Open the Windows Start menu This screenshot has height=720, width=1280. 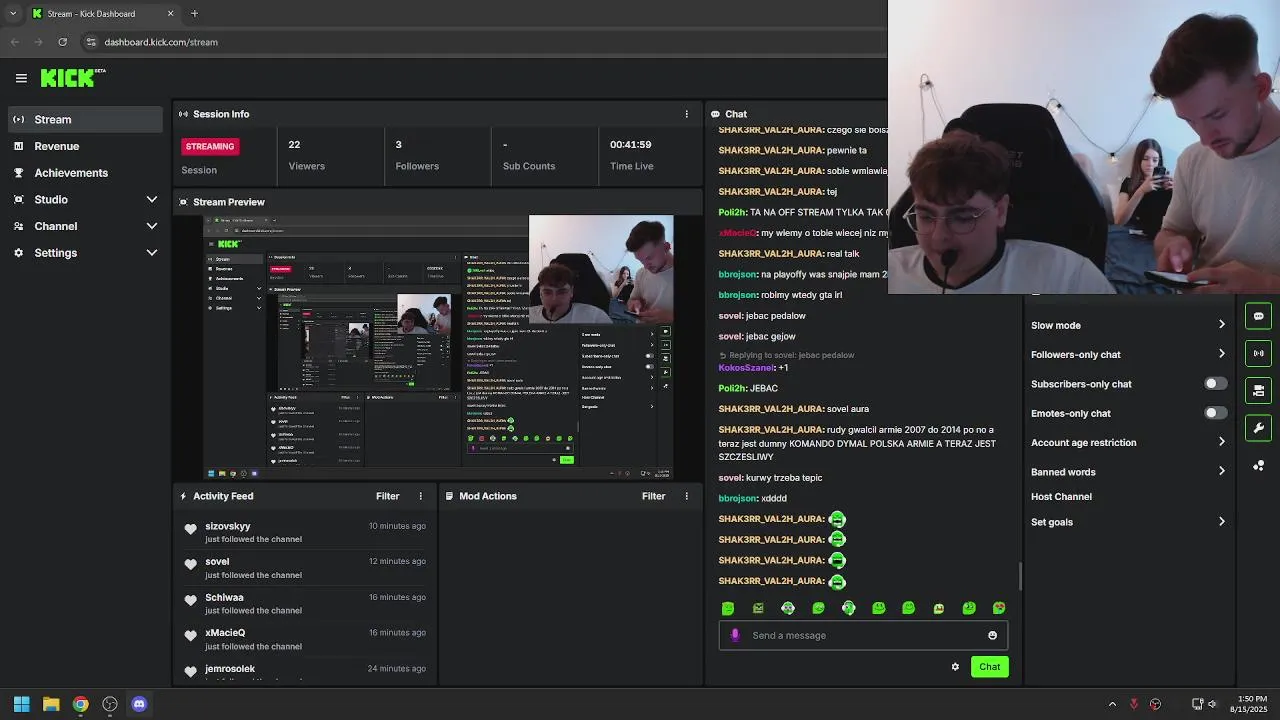click(x=21, y=704)
